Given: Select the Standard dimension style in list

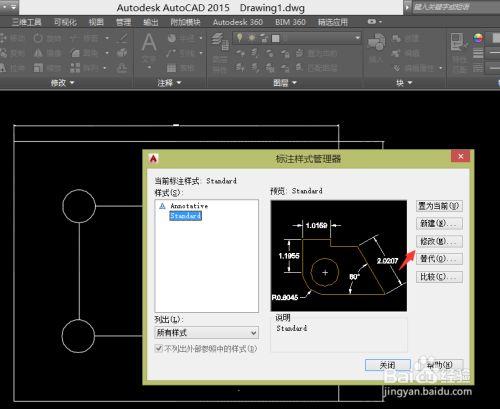Looking at the screenshot, I should click(x=185, y=216).
